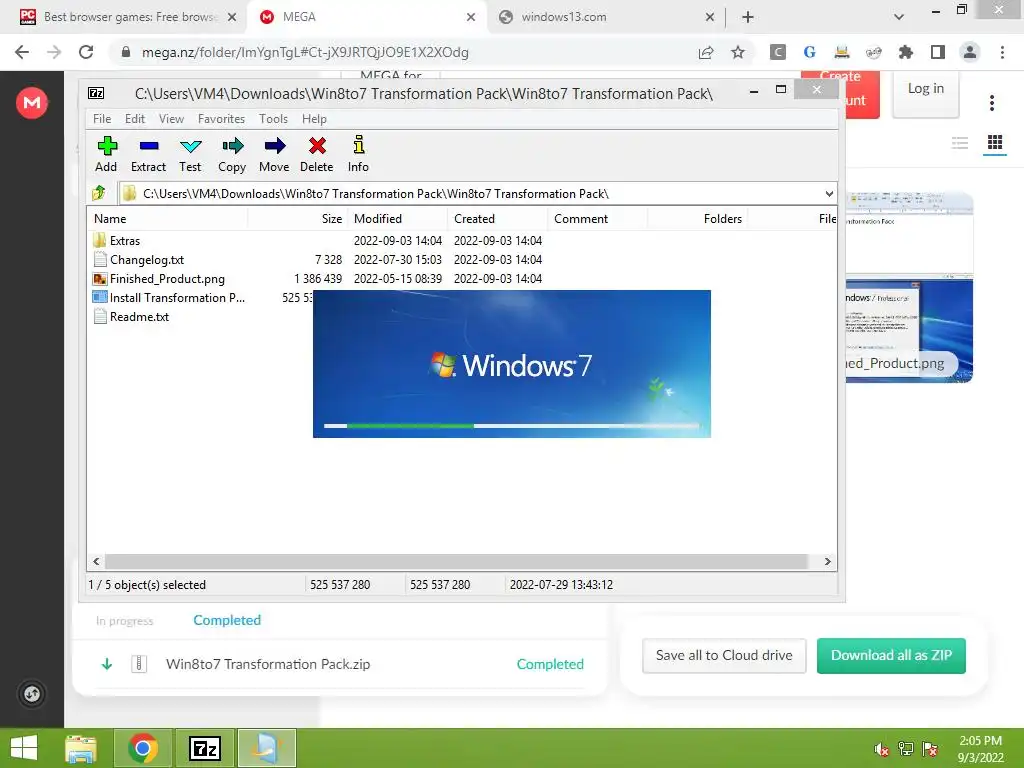Open the Action Center flag tray icon

click(x=930, y=749)
